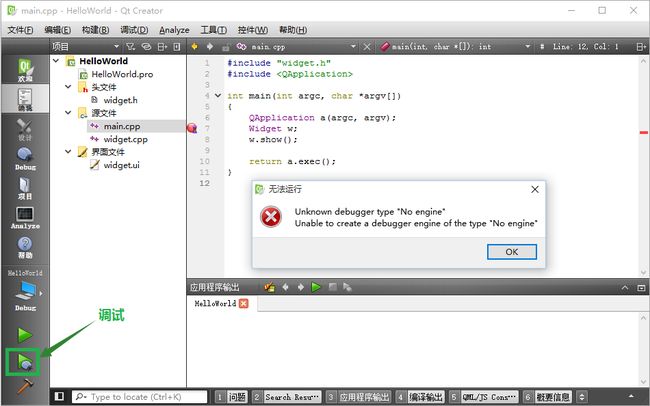Open the 问题 issues output pane
This screenshot has width=650, height=406.
coord(232,397)
